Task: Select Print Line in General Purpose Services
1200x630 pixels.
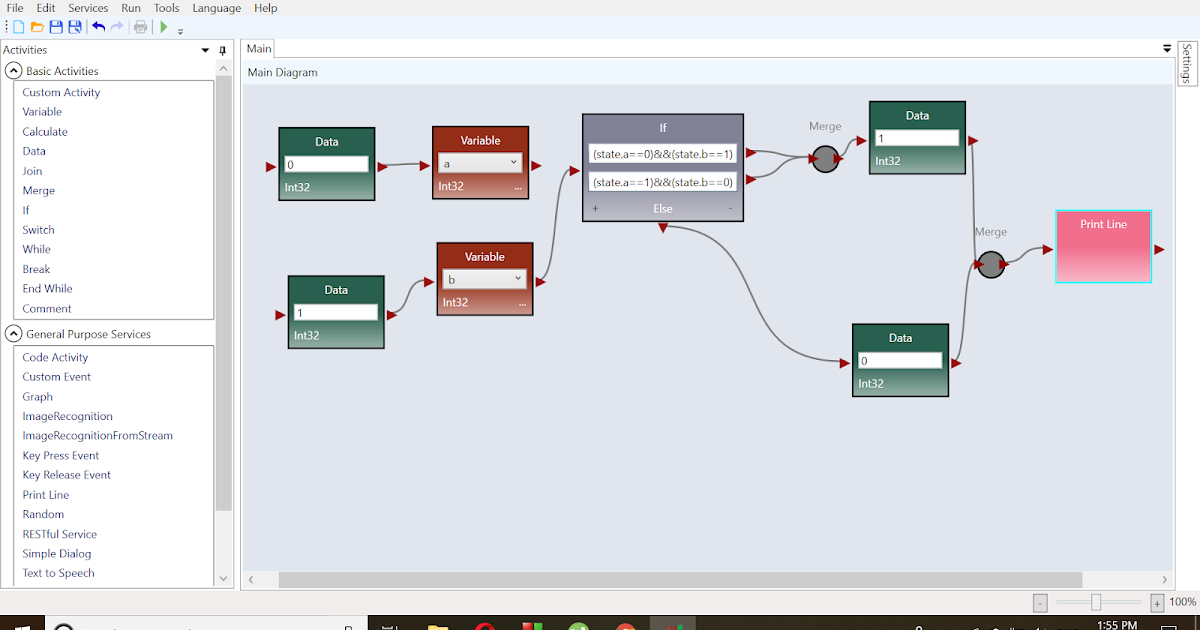Action: pos(45,494)
